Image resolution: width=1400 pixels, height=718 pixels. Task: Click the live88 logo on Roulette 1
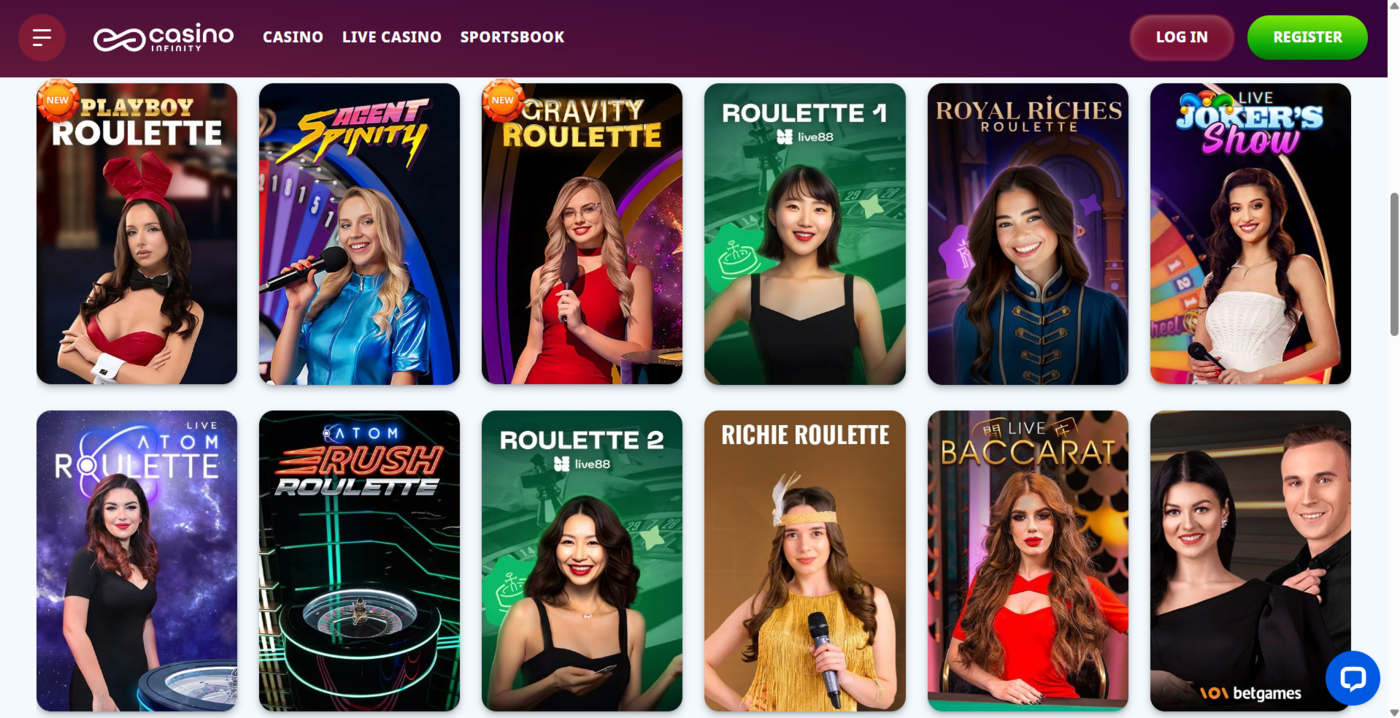pos(805,137)
